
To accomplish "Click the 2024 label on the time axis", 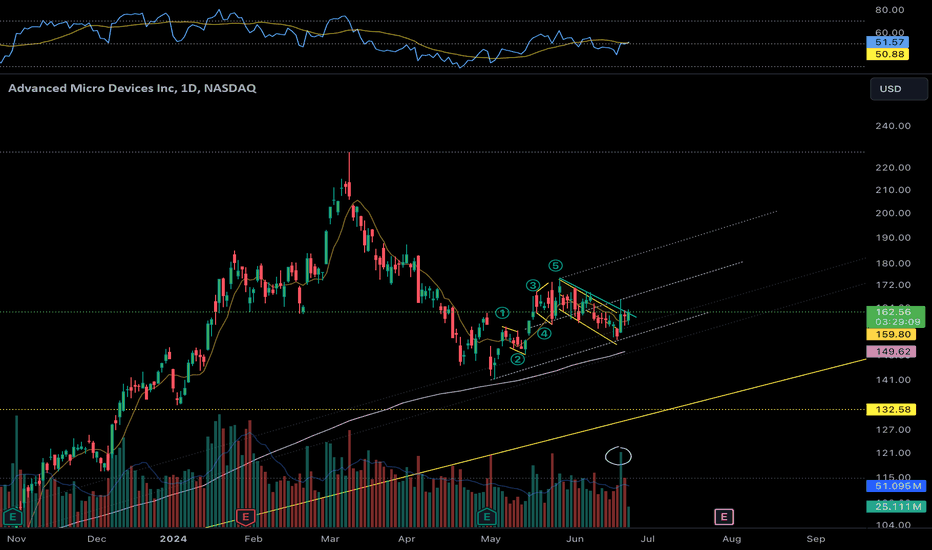I will (x=174, y=539).
